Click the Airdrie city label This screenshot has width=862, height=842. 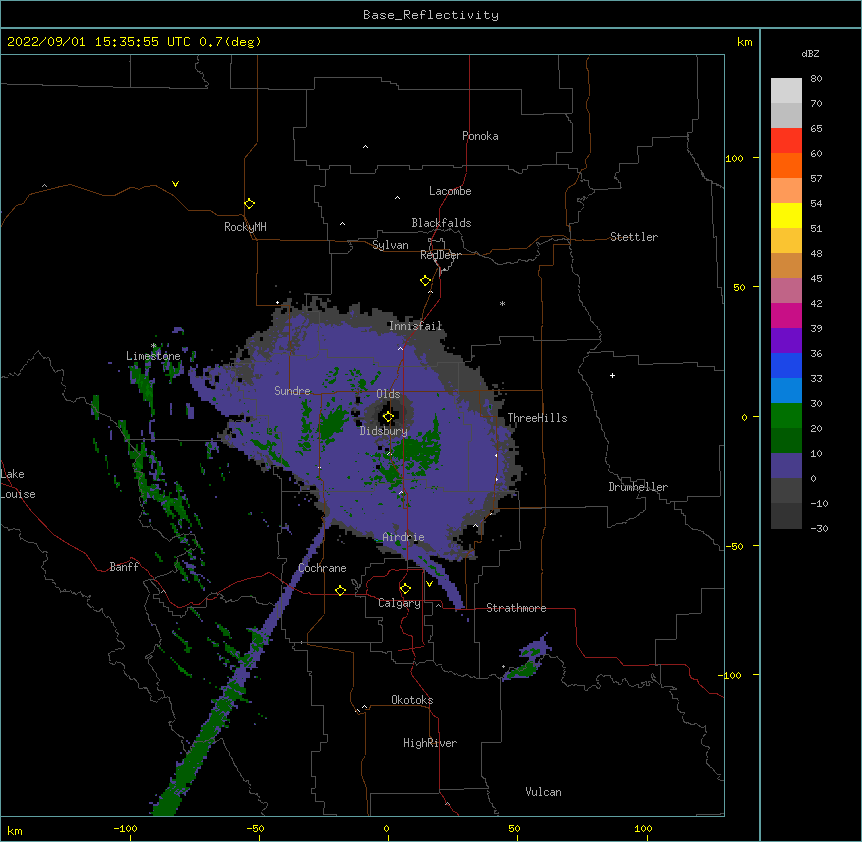point(403,537)
